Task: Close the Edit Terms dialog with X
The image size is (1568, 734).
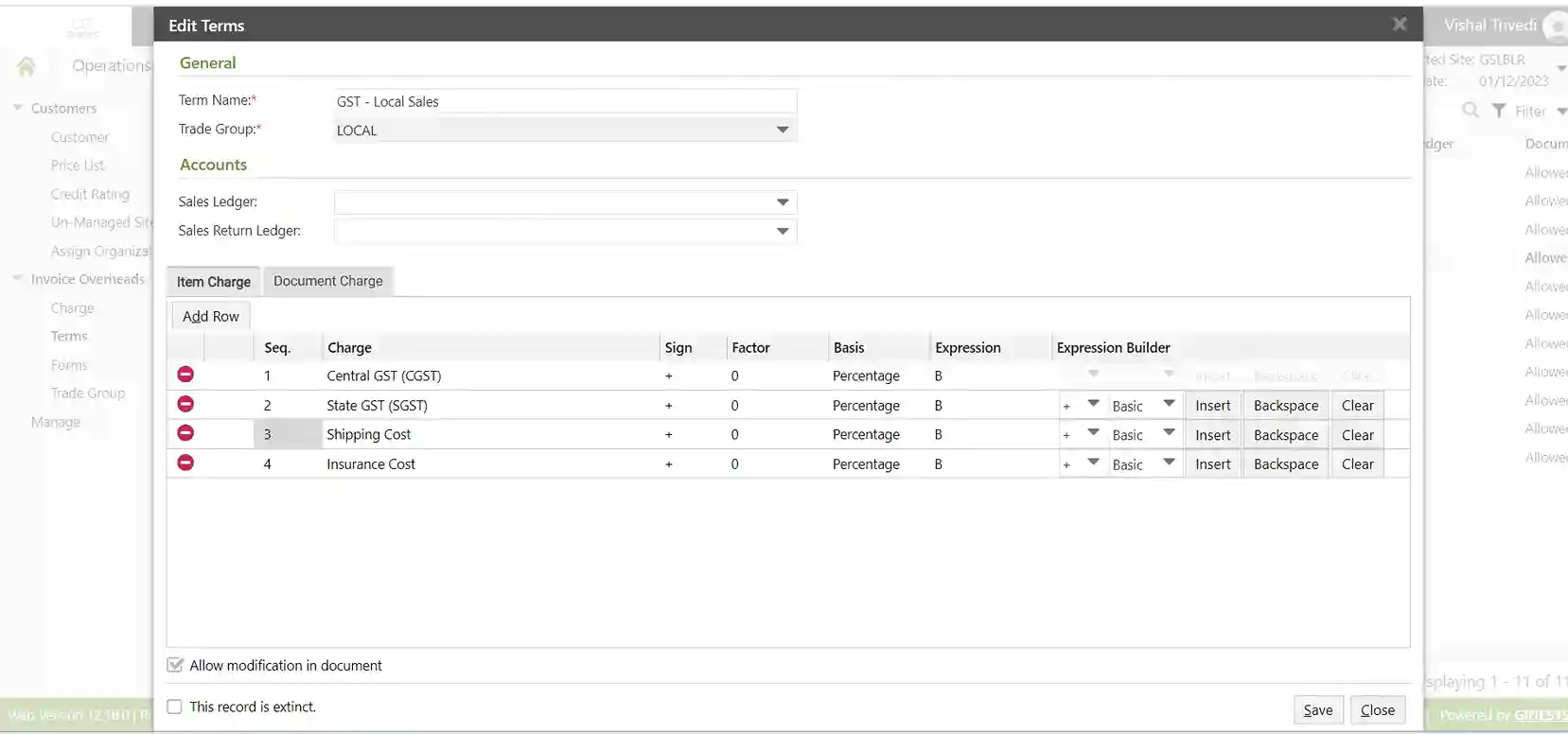Action: tap(1400, 25)
